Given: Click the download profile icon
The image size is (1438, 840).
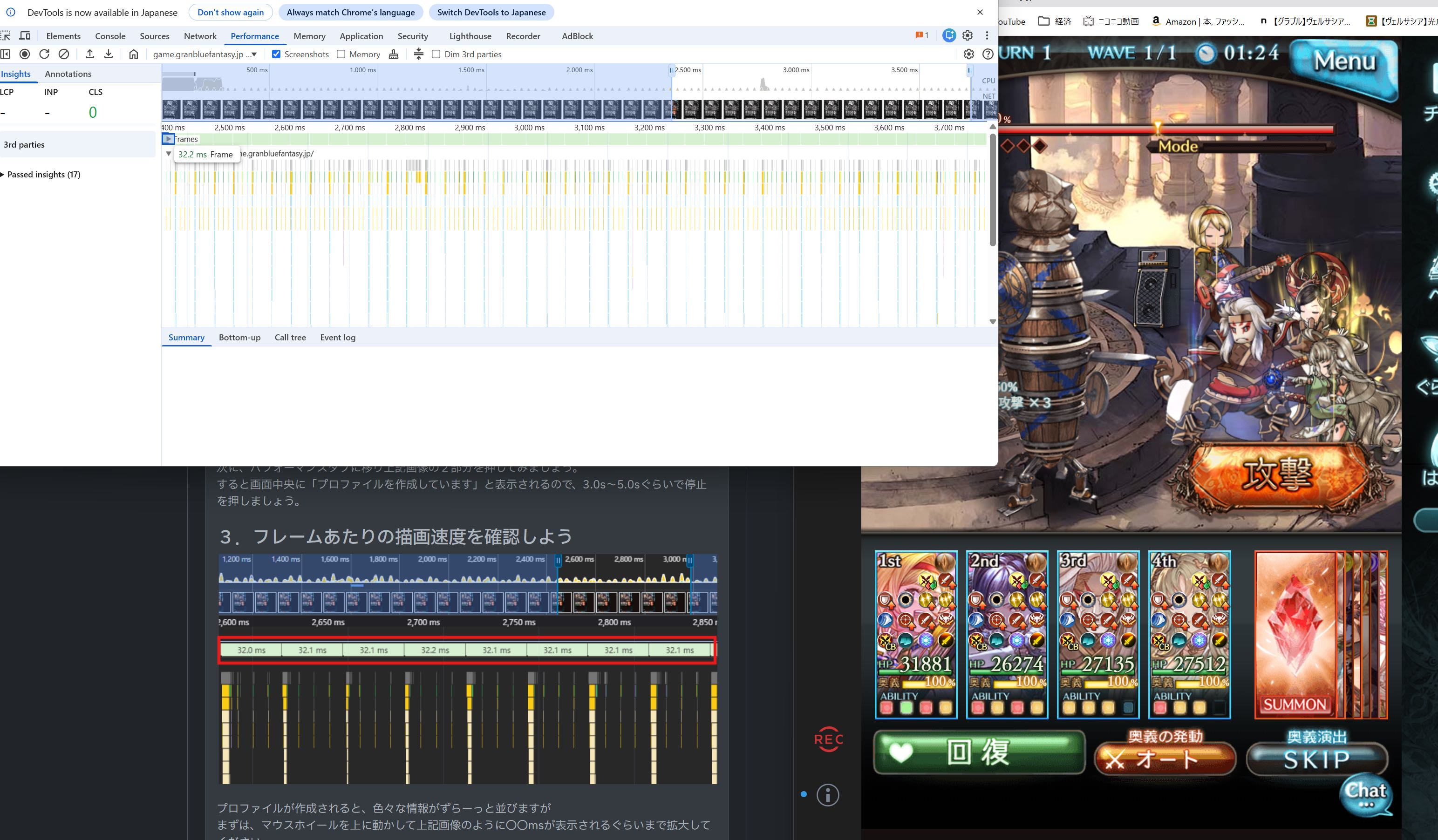Looking at the screenshot, I should [109, 54].
